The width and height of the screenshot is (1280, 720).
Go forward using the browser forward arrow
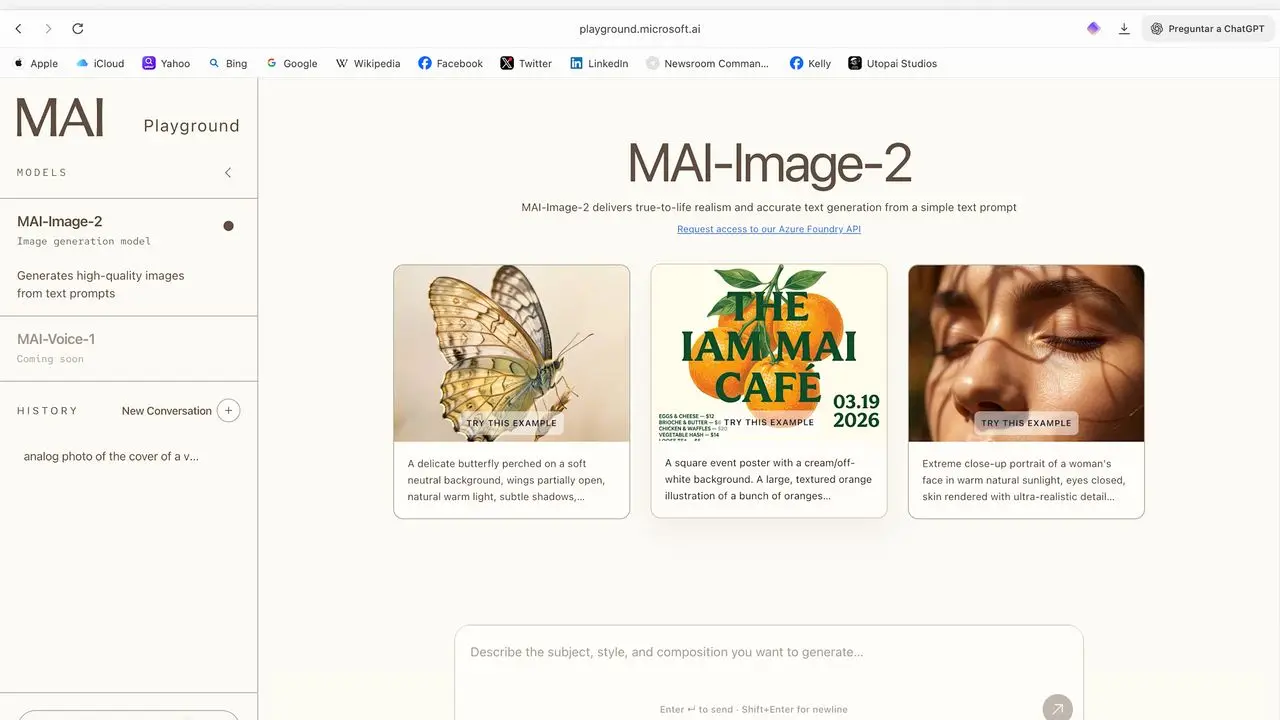(48, 29)
